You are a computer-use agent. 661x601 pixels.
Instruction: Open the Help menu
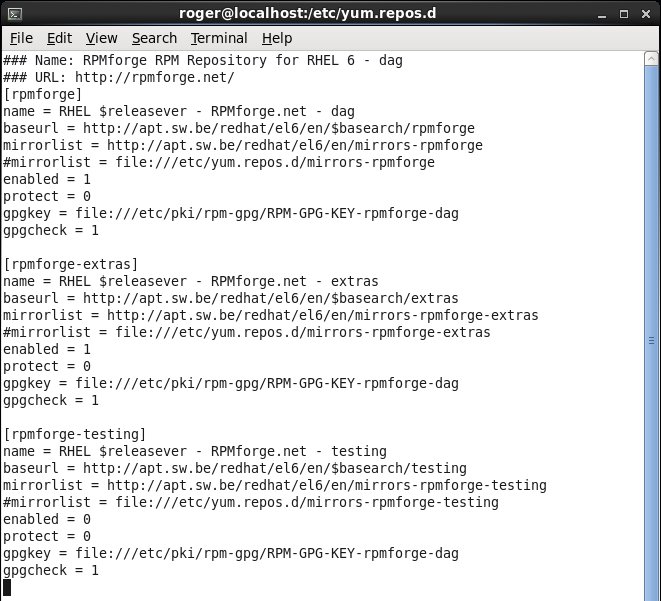coord(277,38)
